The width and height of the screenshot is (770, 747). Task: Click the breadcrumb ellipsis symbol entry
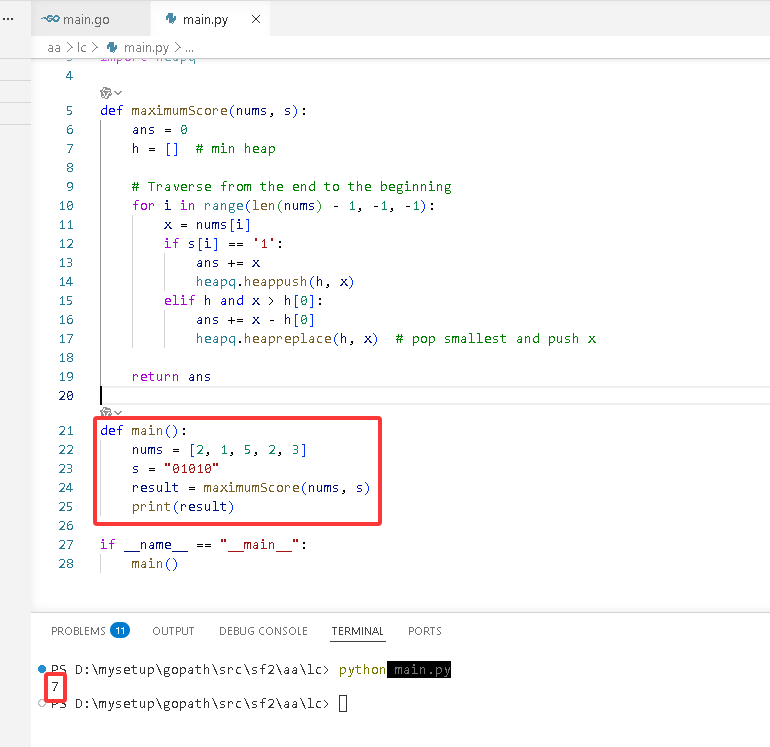(x=190, y=48)
